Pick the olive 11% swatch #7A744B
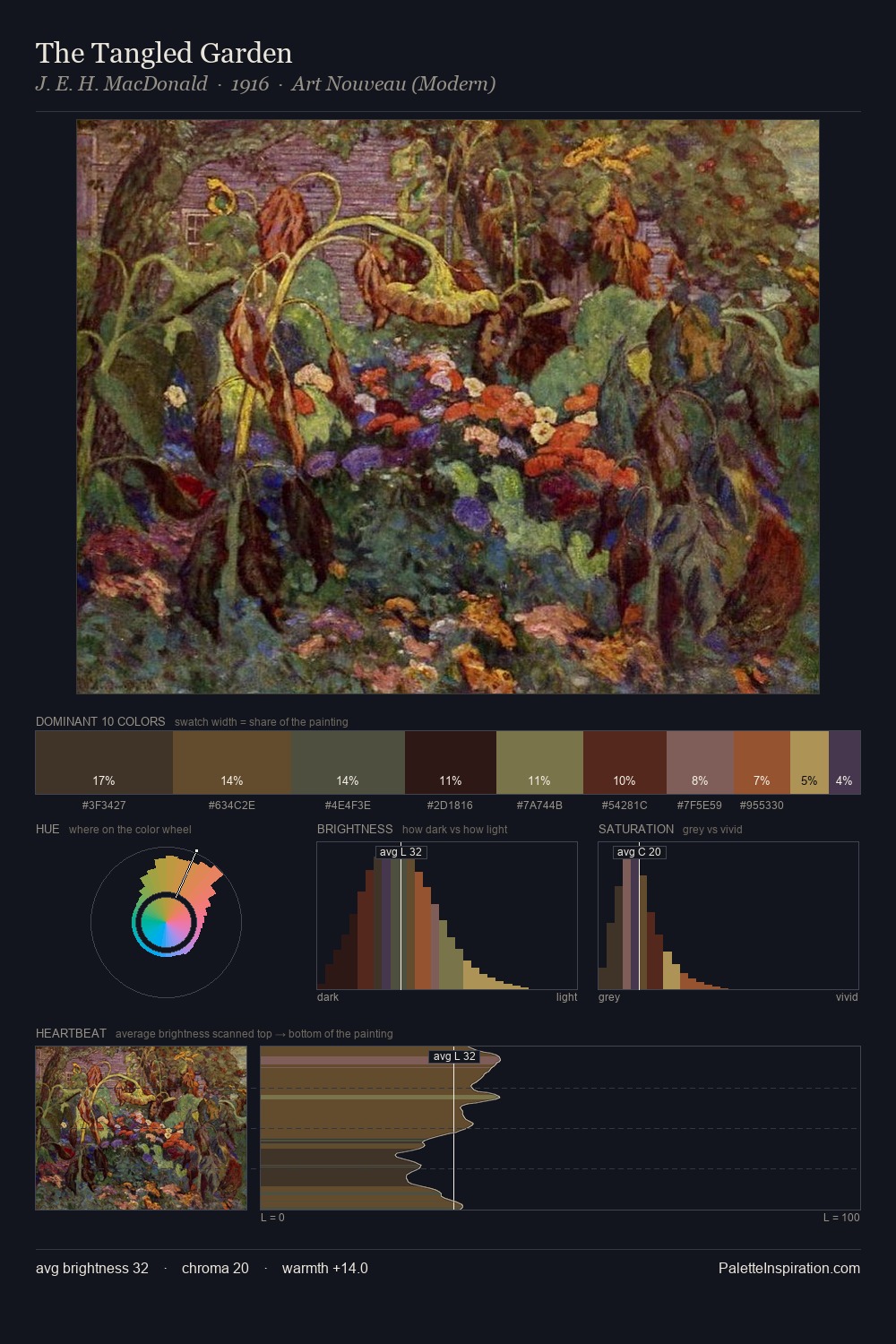 pyautogui.click(x=539, y=762)
